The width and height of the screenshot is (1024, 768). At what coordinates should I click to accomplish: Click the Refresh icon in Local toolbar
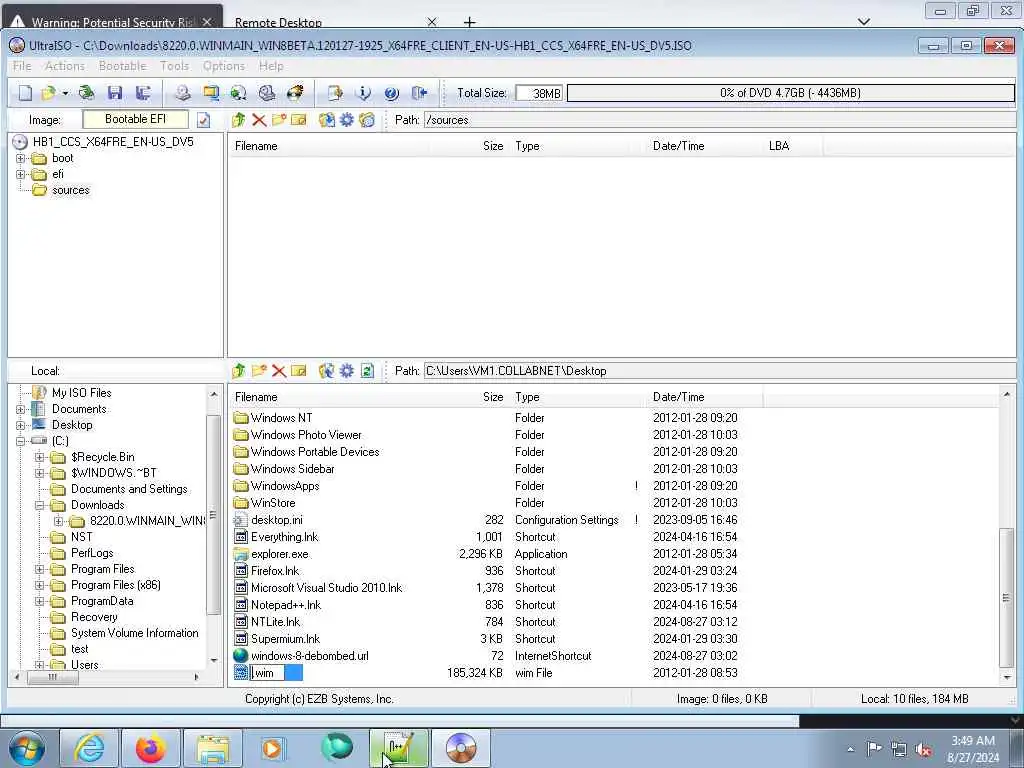[367, 371]
